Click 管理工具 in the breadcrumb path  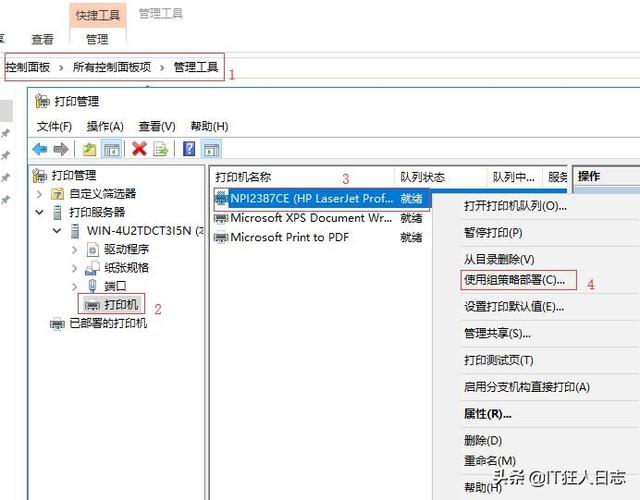tap(196, 67)
